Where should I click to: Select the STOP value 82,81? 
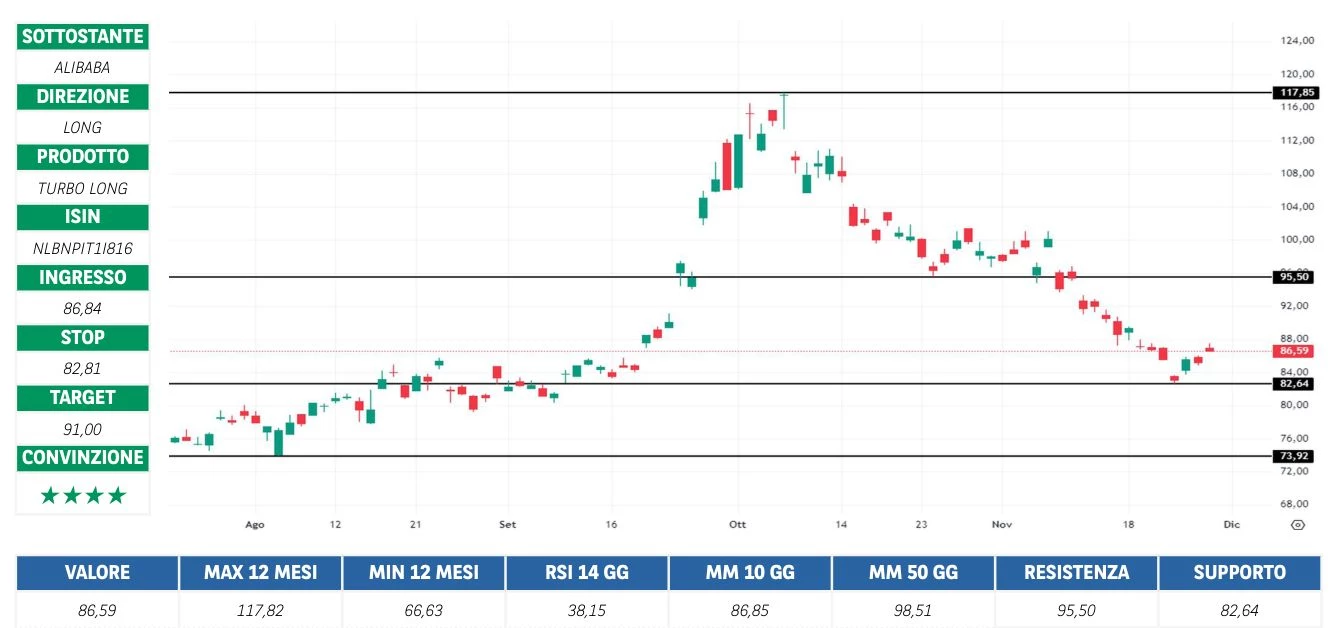click(83, 368)
